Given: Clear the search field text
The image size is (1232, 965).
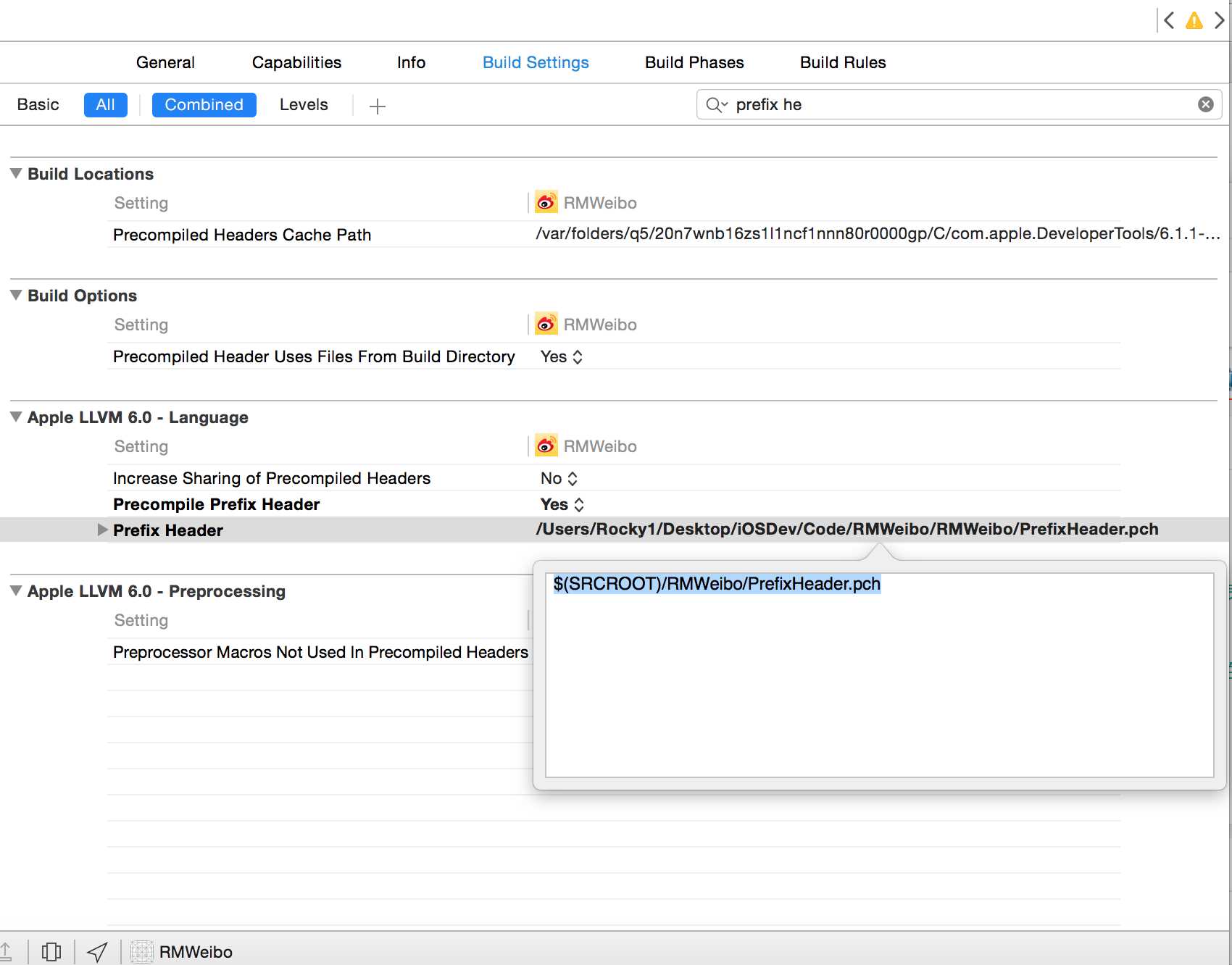Looking at the screenshot, I should [x=1206, y=104].
